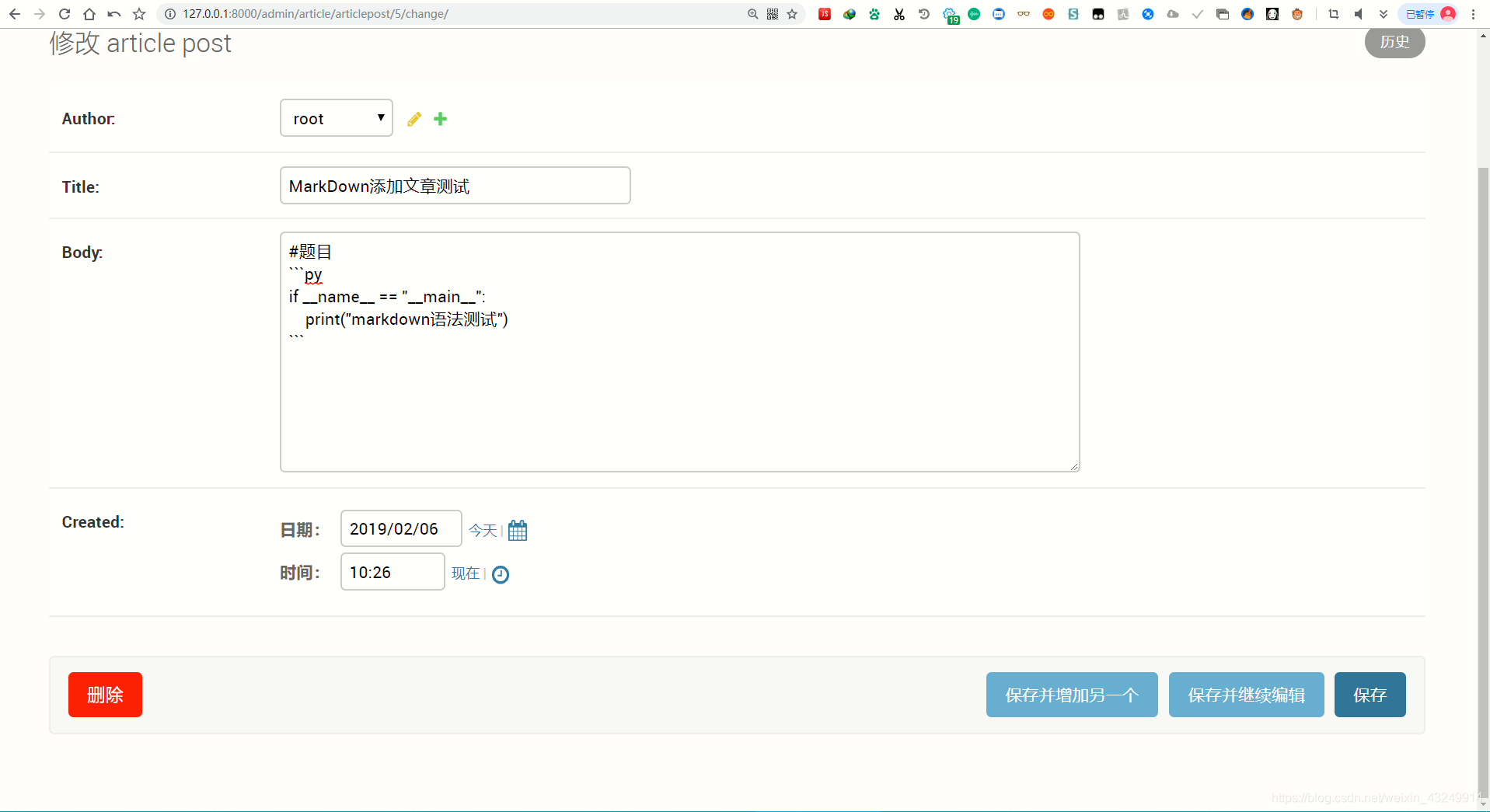This screenshot has width=1490, height=812.
Task: Go to the browser home page icon
Action: pos(89,14)
